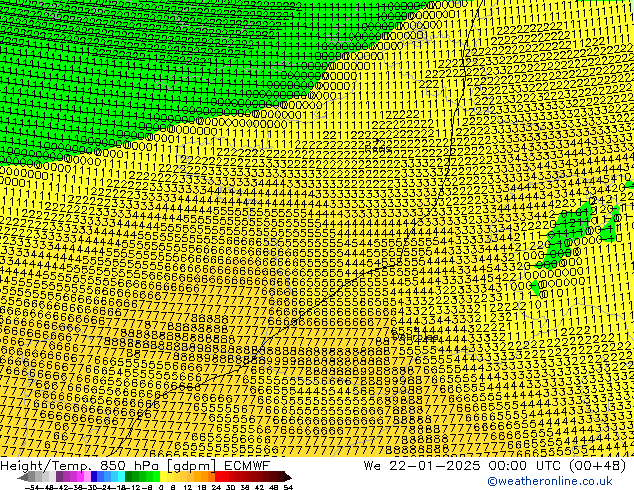
Task: Pick the dark blue swatch at -30 on the scale
Action: tap(94, 477)
